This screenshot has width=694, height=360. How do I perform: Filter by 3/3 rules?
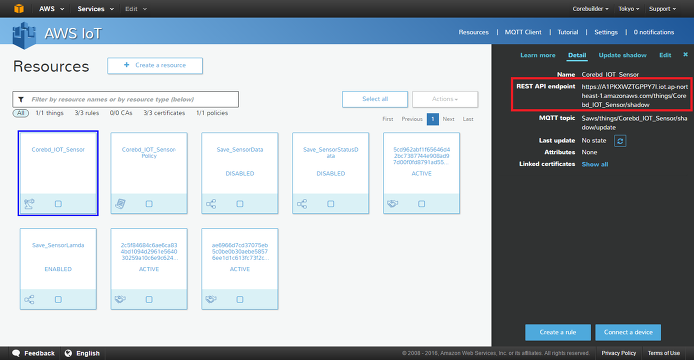(x=87, y=113)
